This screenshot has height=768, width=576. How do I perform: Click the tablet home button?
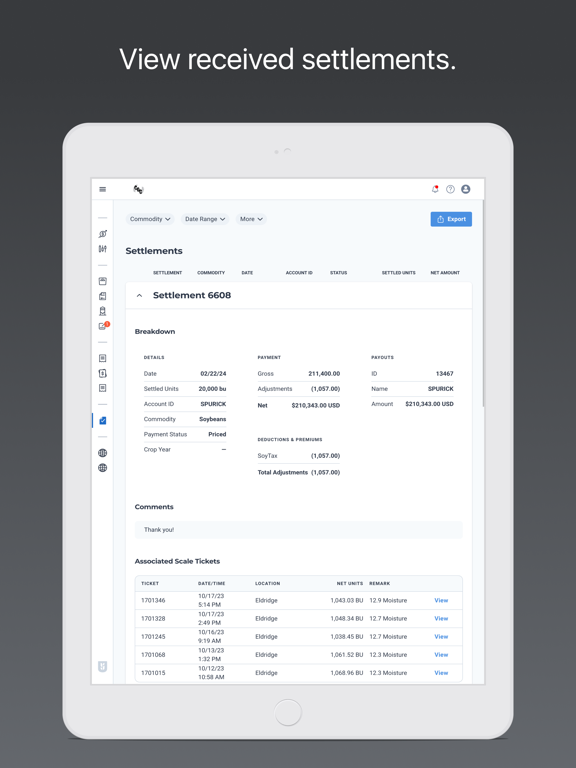pos(288,712)
